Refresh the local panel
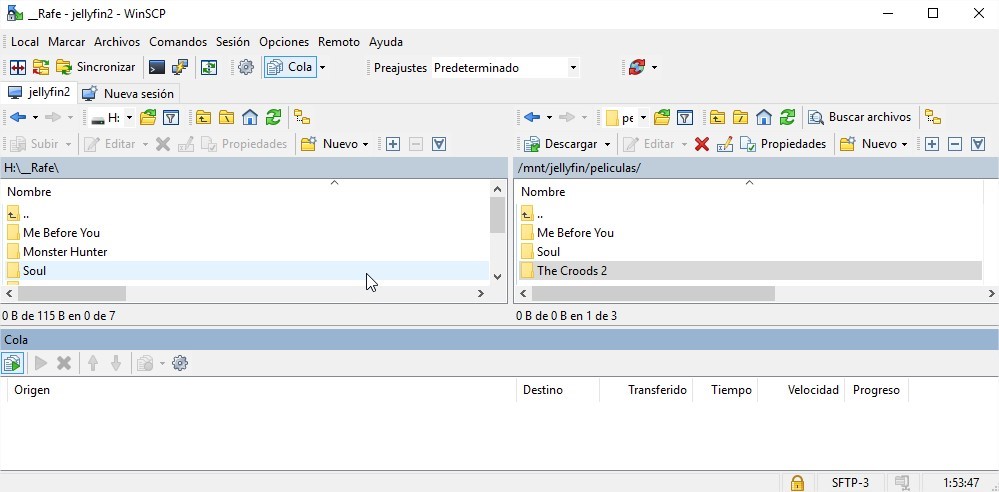Viewport: 999px width, 492px height. pyautogui.click(x=273, y=117)
